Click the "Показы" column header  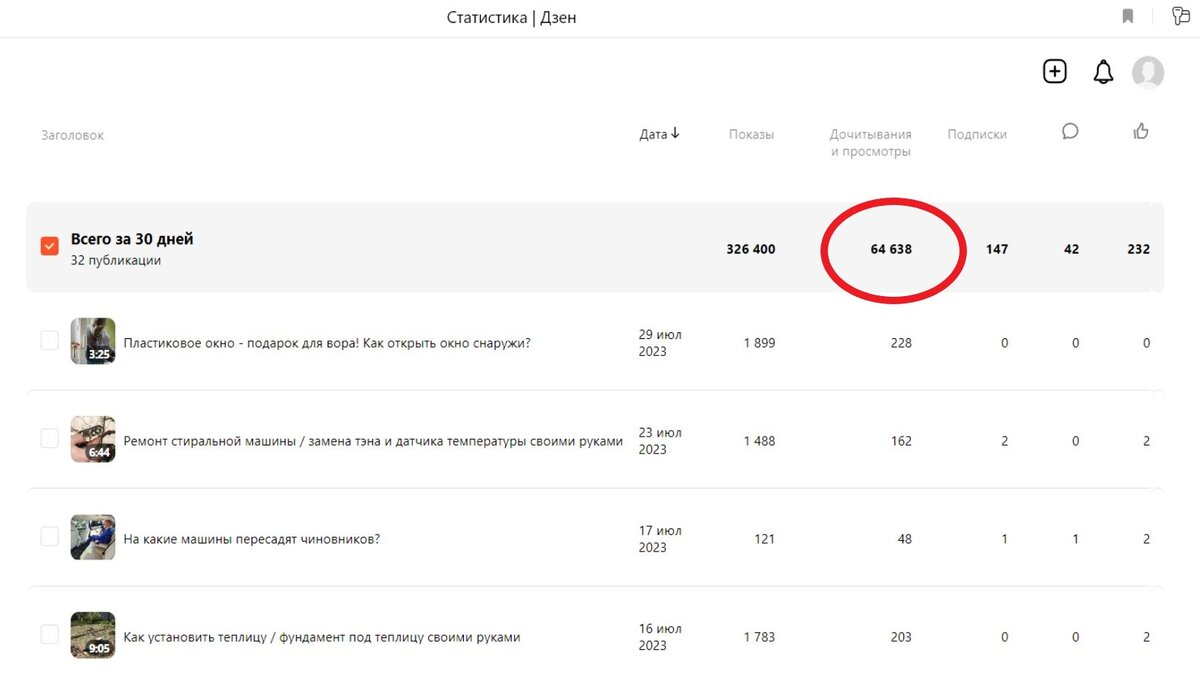click(751, 133)
